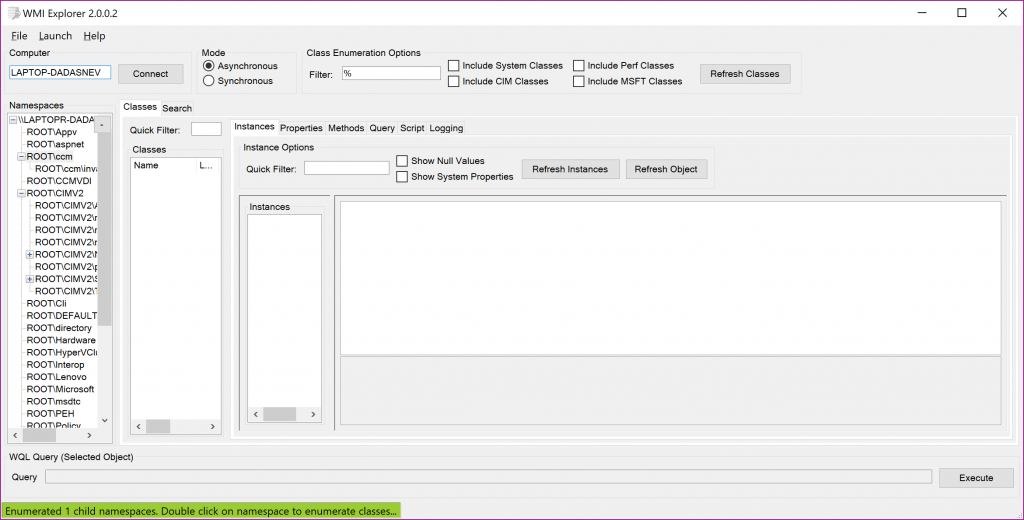The height and width of the screenshot is (520, 1024).
Task: Click Refresh Instances button
Action: pyautogui.click(x=570, y=169)
